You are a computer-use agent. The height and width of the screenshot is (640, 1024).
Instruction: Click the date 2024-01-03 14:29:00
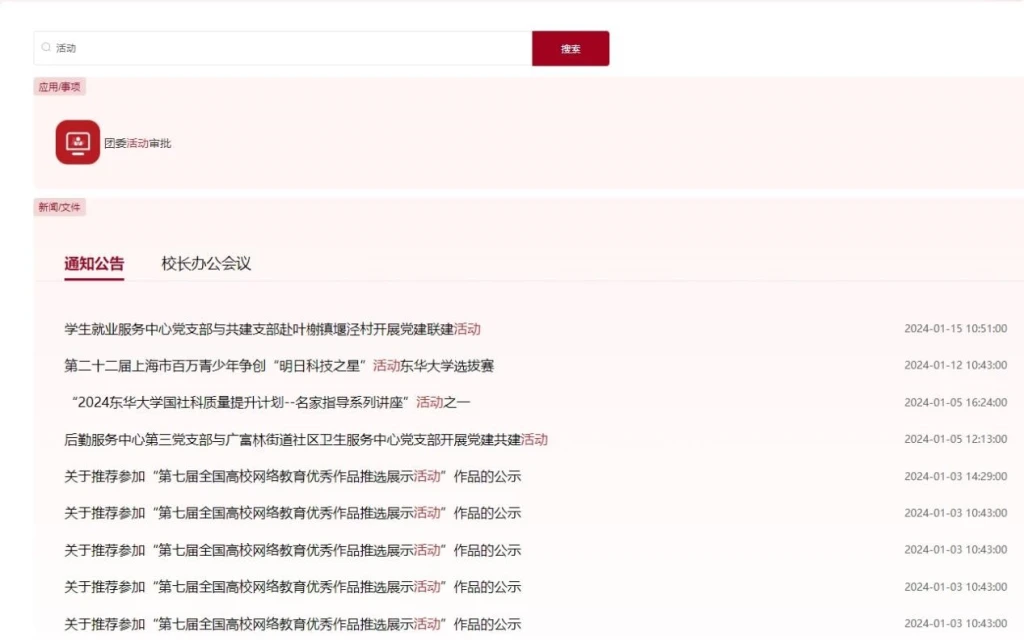point(955,476)
